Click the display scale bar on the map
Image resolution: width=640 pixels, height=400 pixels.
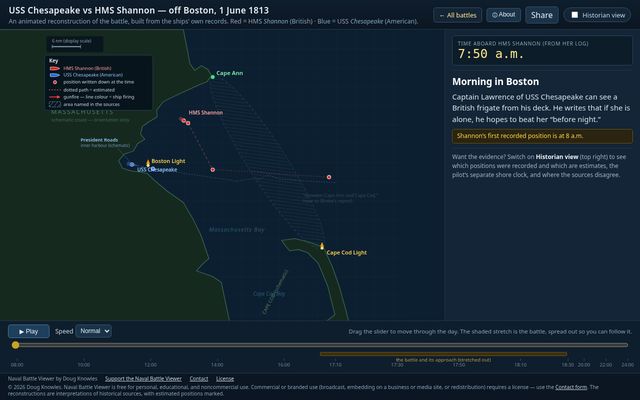pyautogui.click(x=66, y=47)
